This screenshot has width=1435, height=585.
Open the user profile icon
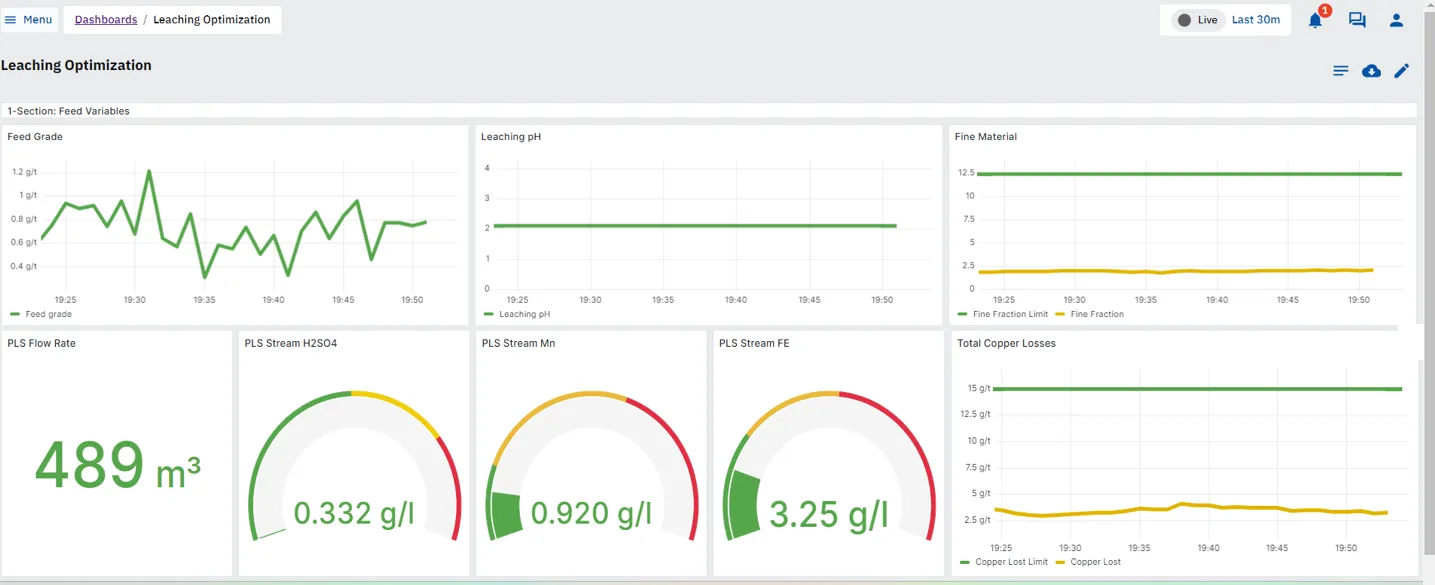tap(1397, 20)
